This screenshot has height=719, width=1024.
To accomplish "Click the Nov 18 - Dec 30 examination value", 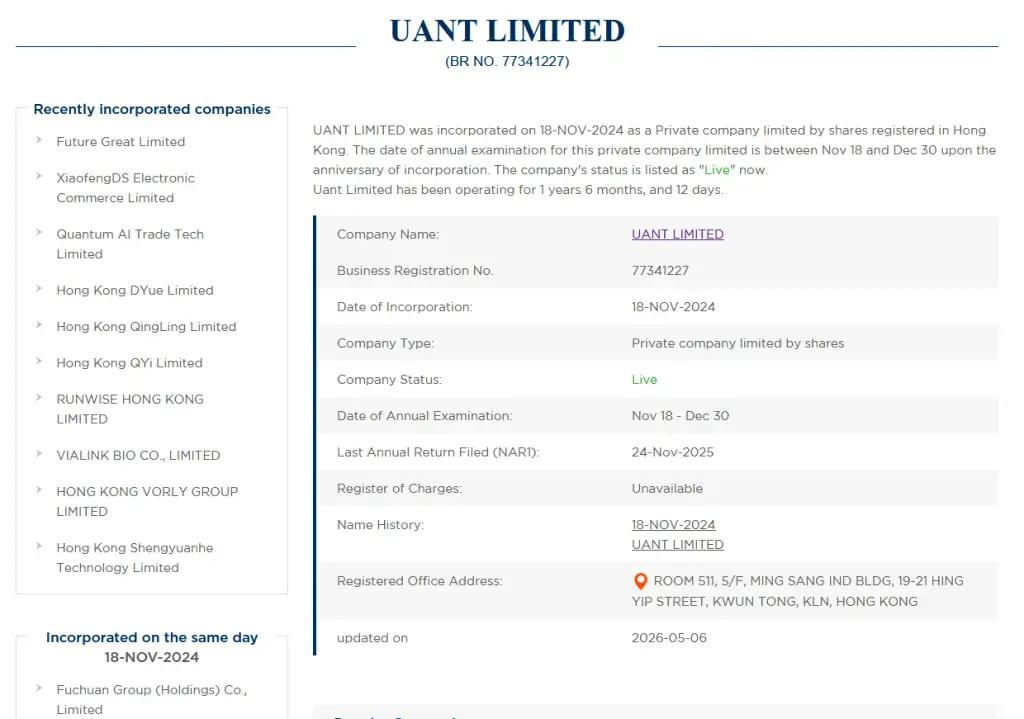I will click(x=680, y=416).
